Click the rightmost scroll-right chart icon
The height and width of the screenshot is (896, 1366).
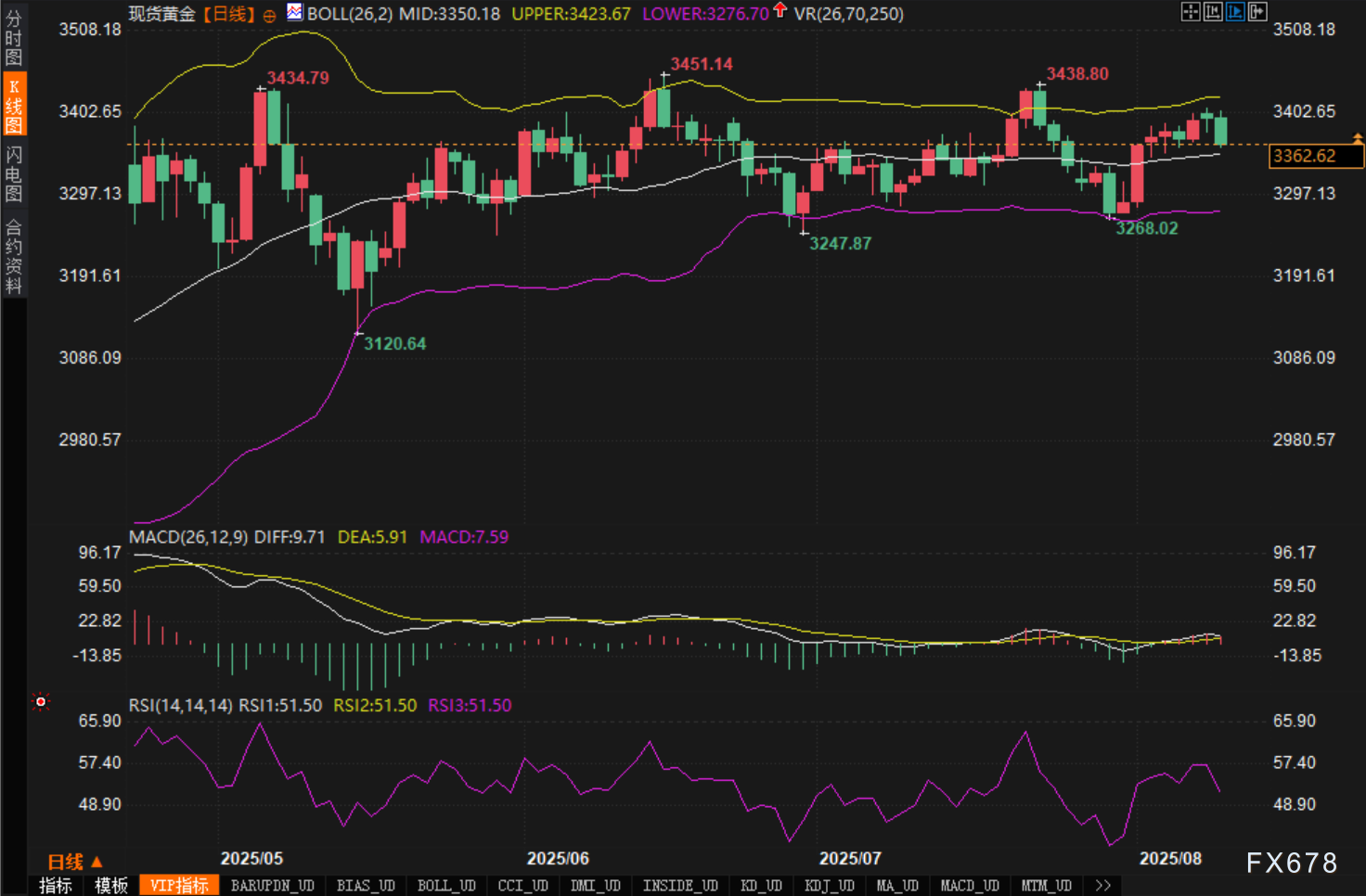click(1257, 11)
